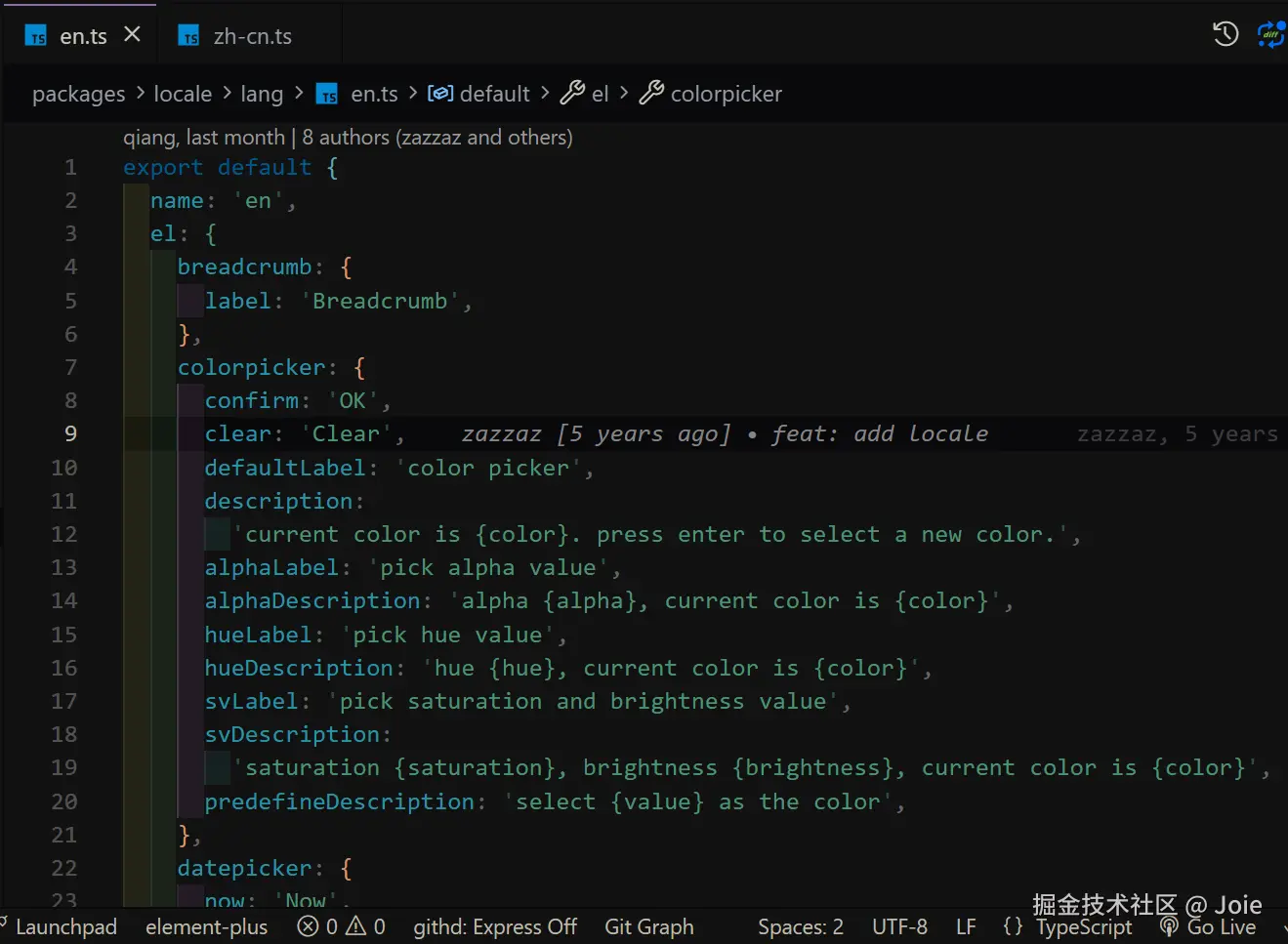1288x944 pixels.
Task: Select the en.ts editor tab
Action: coord(82,36)
